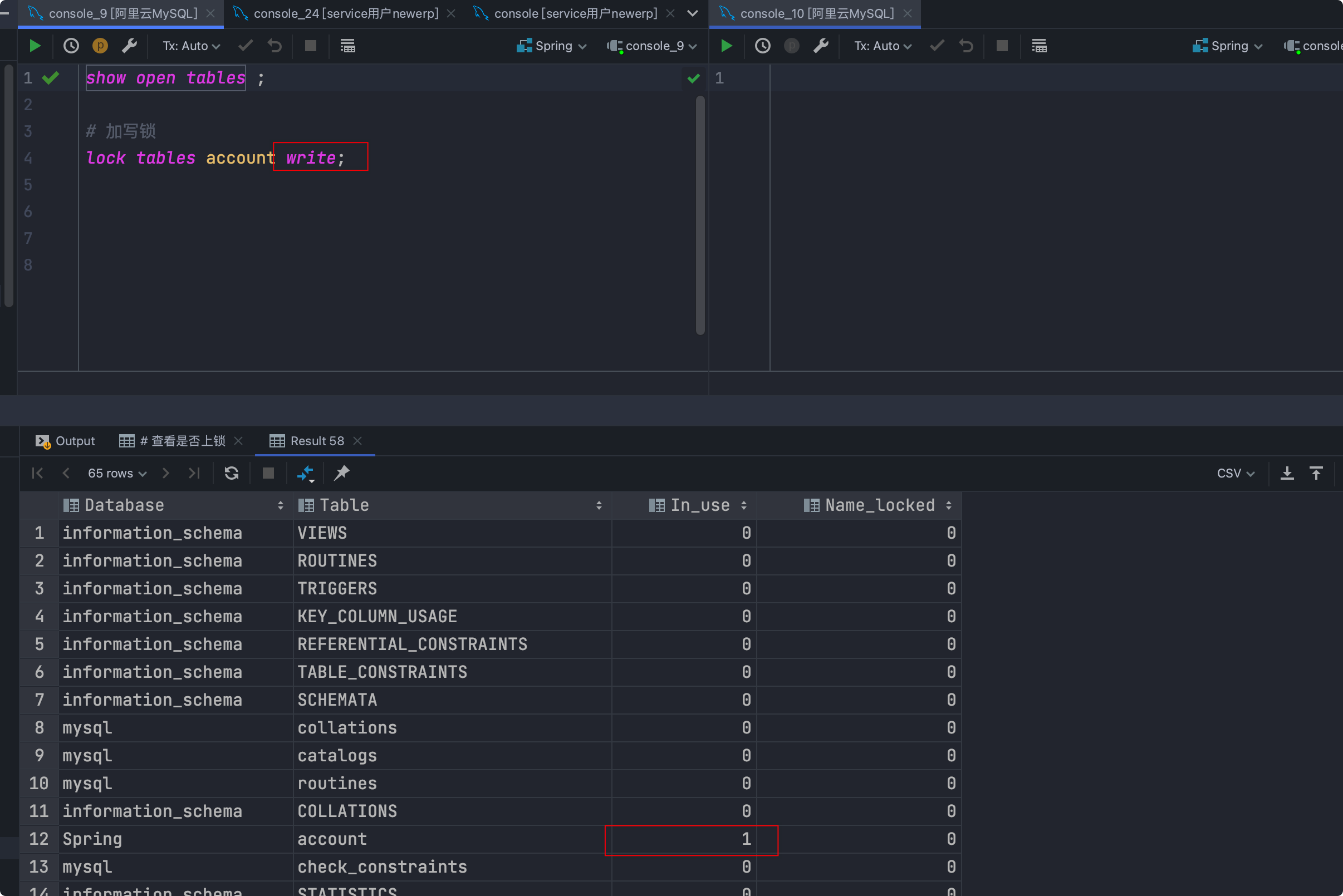Export result data to file icon
The width and height of the screenshot is (1343, 896).
tap(1287, 473)
